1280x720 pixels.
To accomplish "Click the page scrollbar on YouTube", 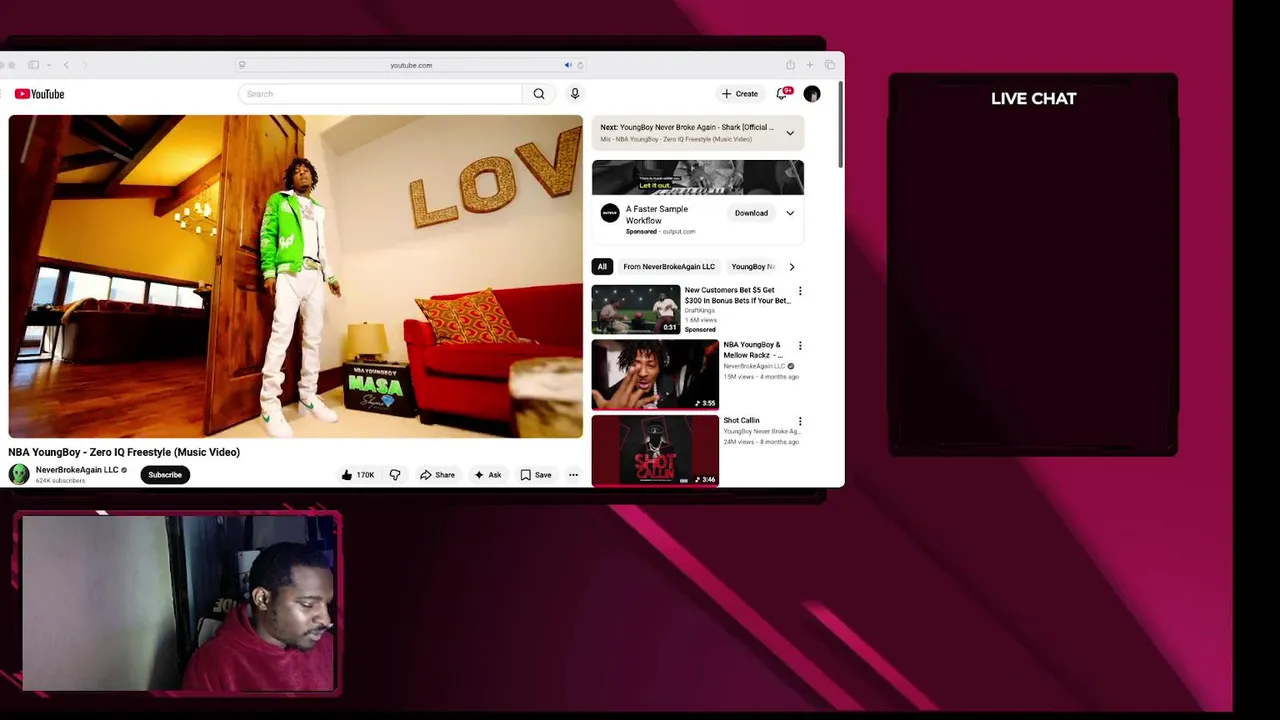I will 841,125.
